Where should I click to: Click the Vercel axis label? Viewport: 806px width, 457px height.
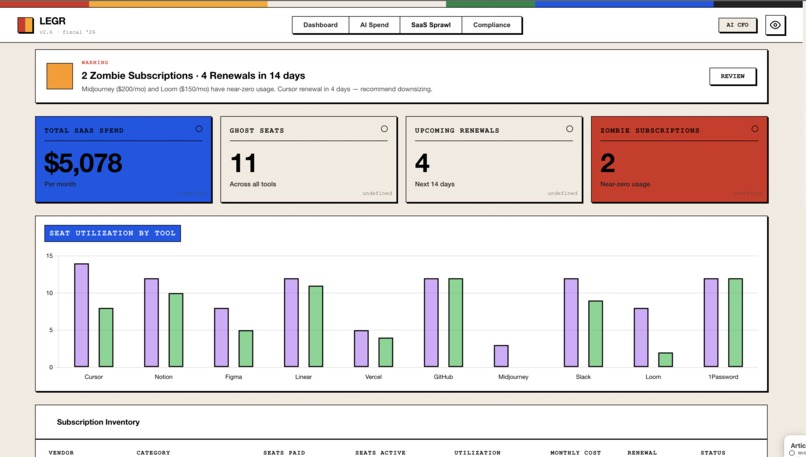tap(373, 377)
